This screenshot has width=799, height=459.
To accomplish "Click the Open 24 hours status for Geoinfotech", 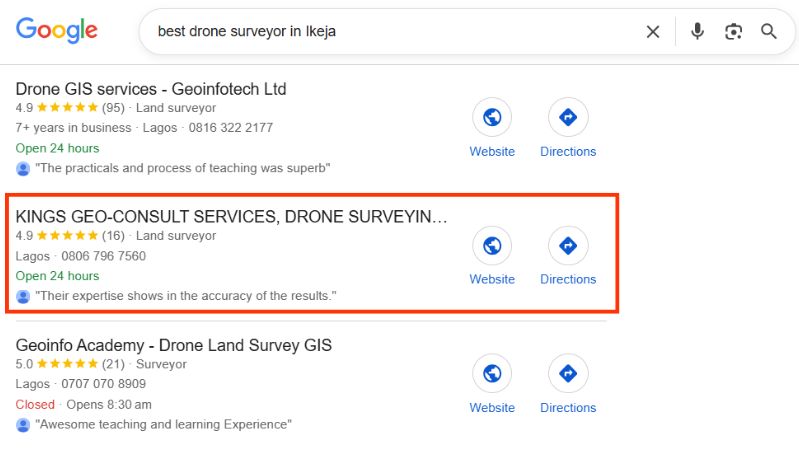I will (57, 148).
